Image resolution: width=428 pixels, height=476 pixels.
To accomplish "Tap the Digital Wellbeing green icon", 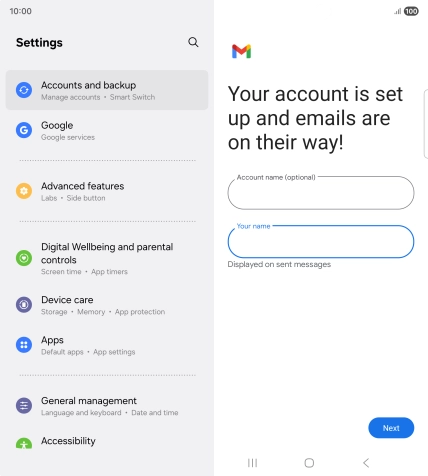I will (x=24, y=258).
